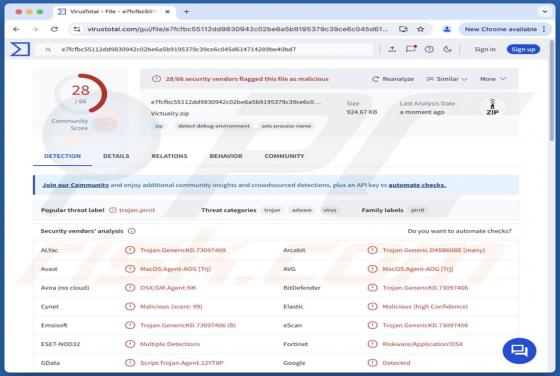This screenshot has width=560, height=376.
Task: Click the trojan.pirrit popular threat label
Action: [137, 210]
